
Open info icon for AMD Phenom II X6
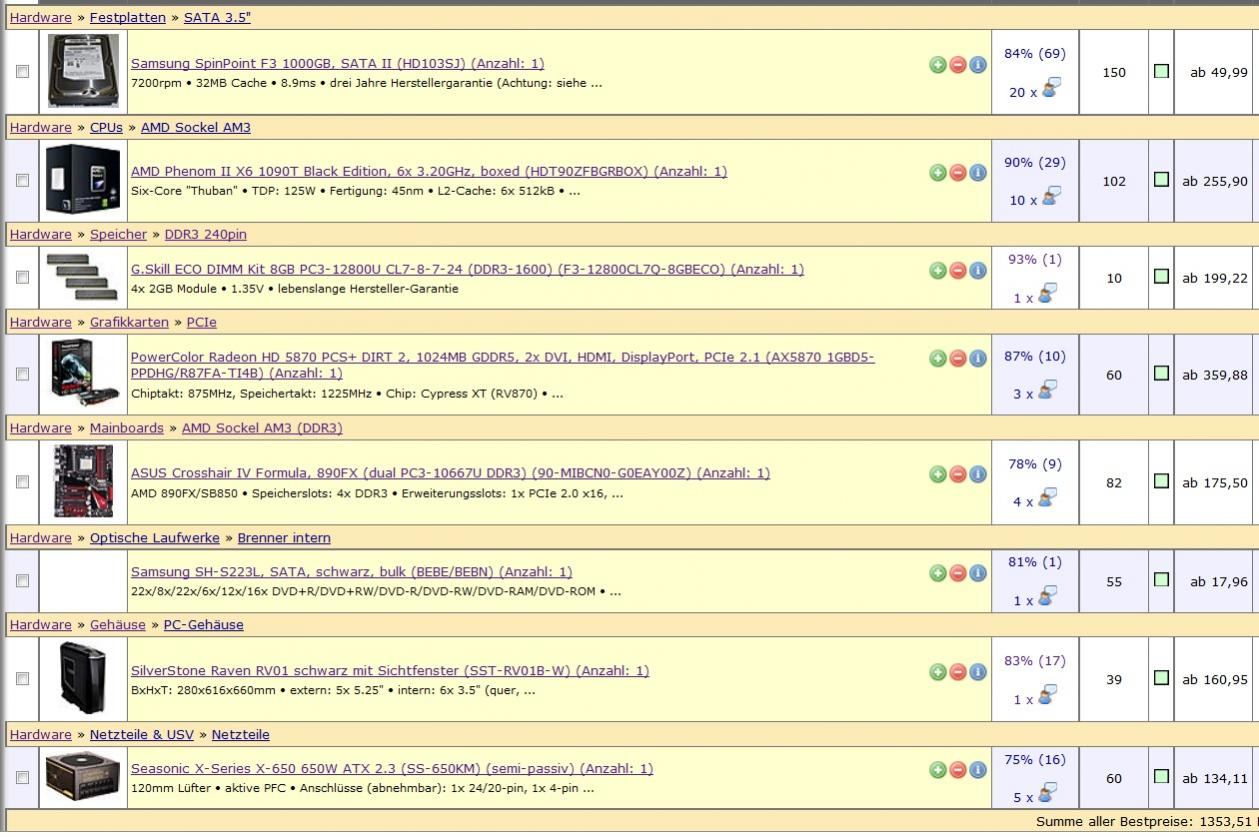pos(978,172)
